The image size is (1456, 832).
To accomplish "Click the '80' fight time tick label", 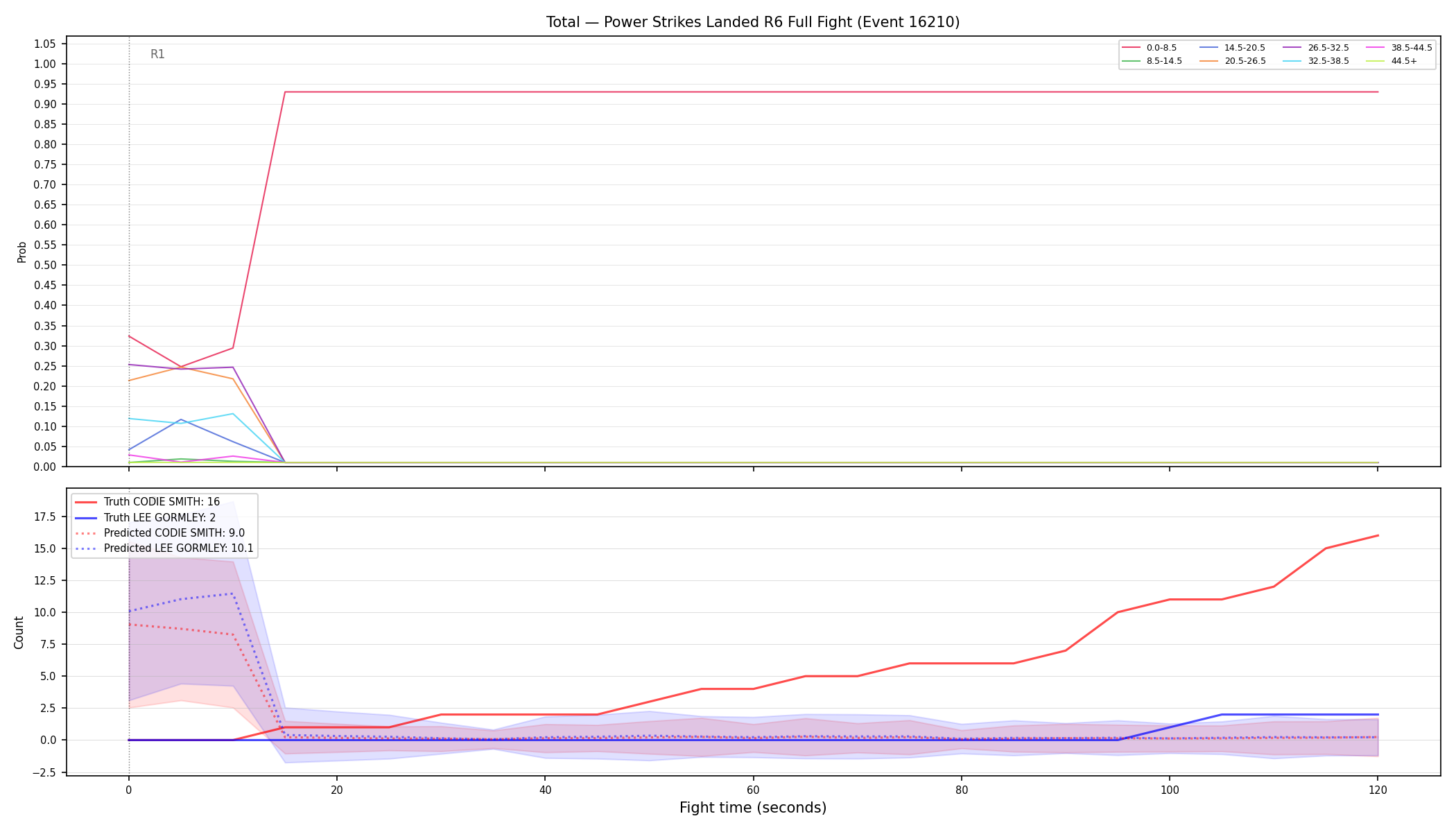I will tap(961, 790).
